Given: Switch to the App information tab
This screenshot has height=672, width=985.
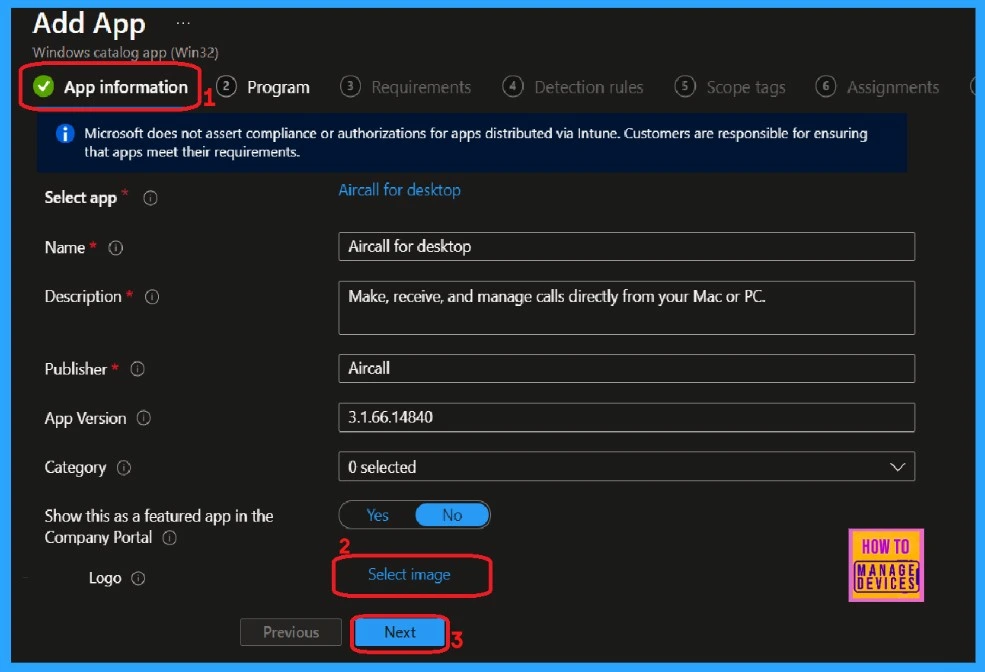Looking at the screenshot, I should [x=111, y=87].
